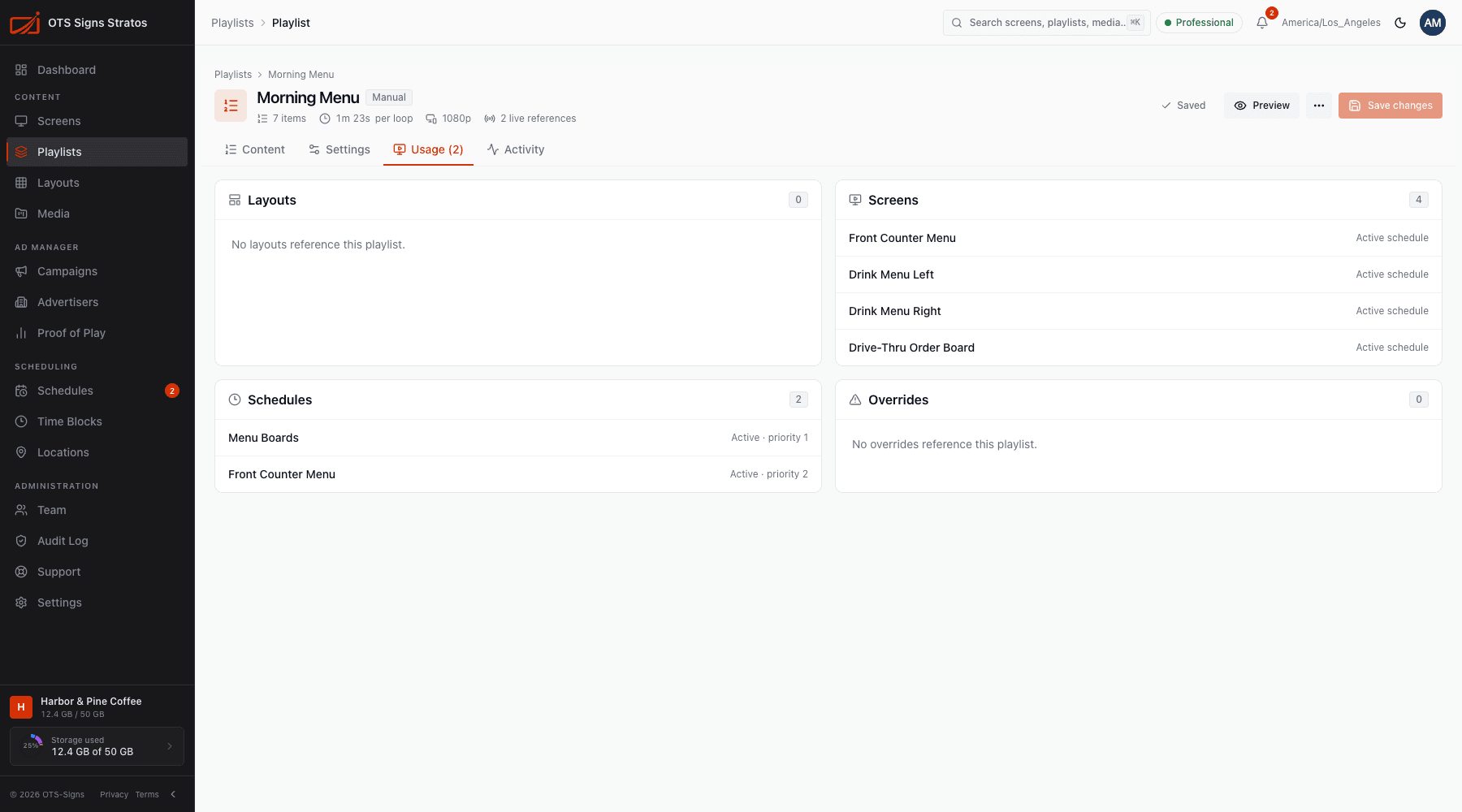Open the notifications bell
Image resolution: width=1462 pixels, height=812 pixels.
(1262, 23)
